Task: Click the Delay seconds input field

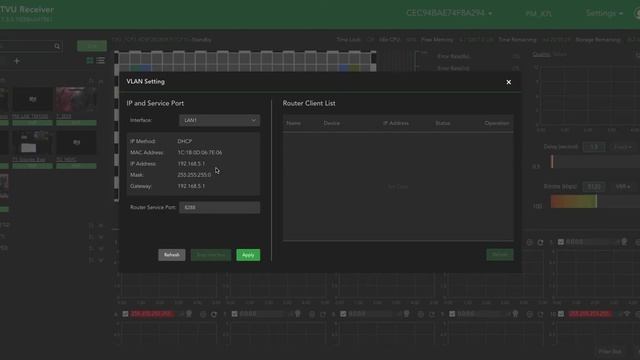Action: (594, 147)
